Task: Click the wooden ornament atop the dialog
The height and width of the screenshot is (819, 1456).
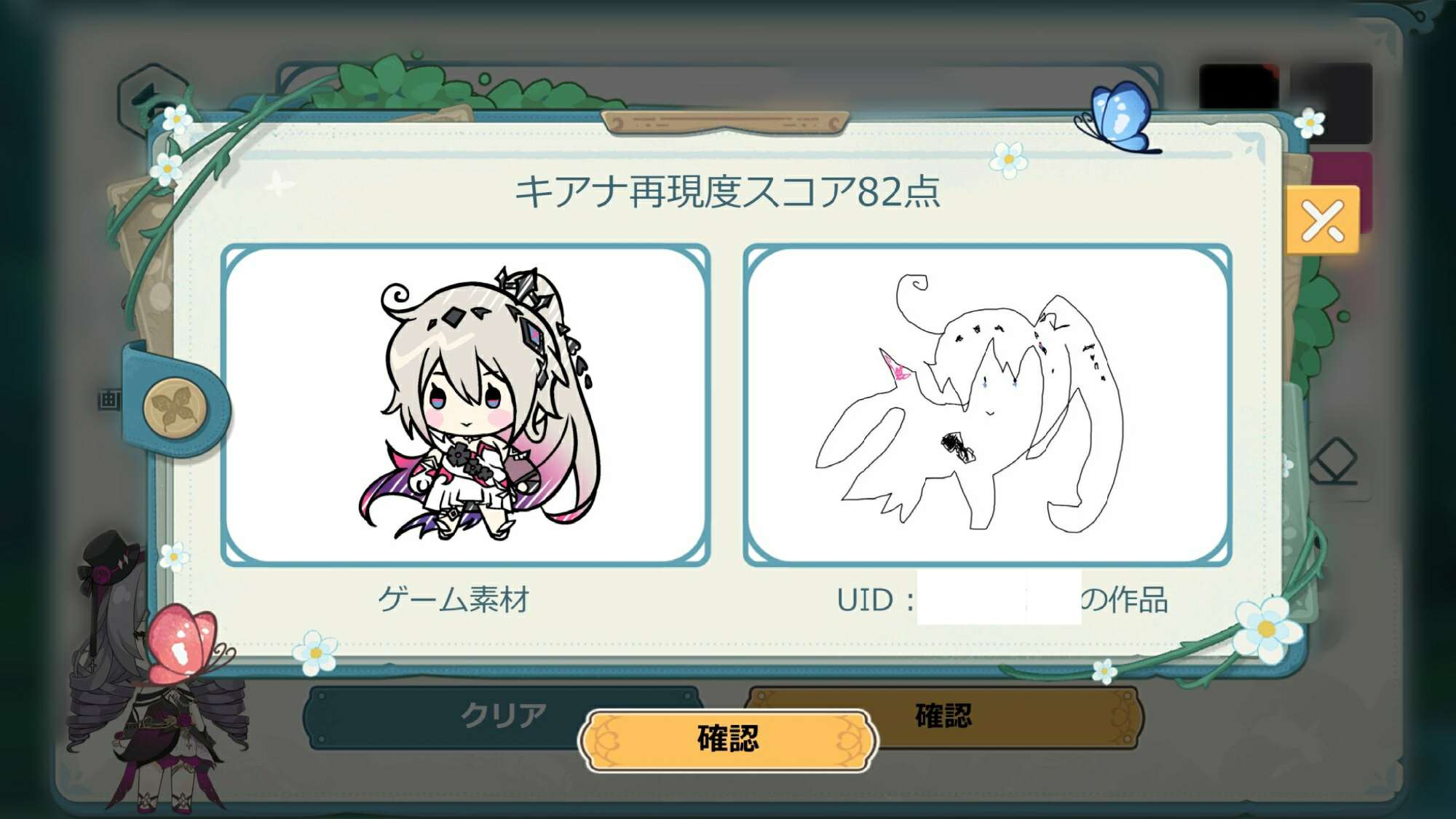Action: click(726, 122)
